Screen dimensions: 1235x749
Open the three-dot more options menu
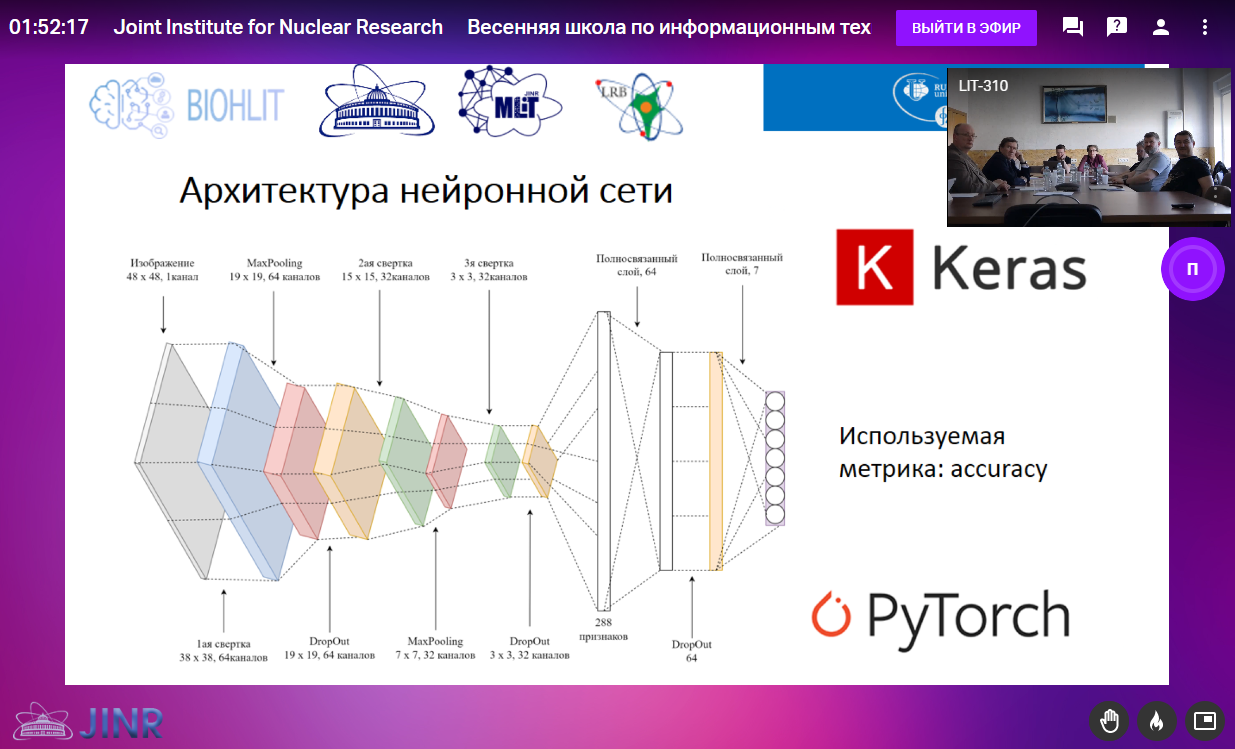(1205, 27)
